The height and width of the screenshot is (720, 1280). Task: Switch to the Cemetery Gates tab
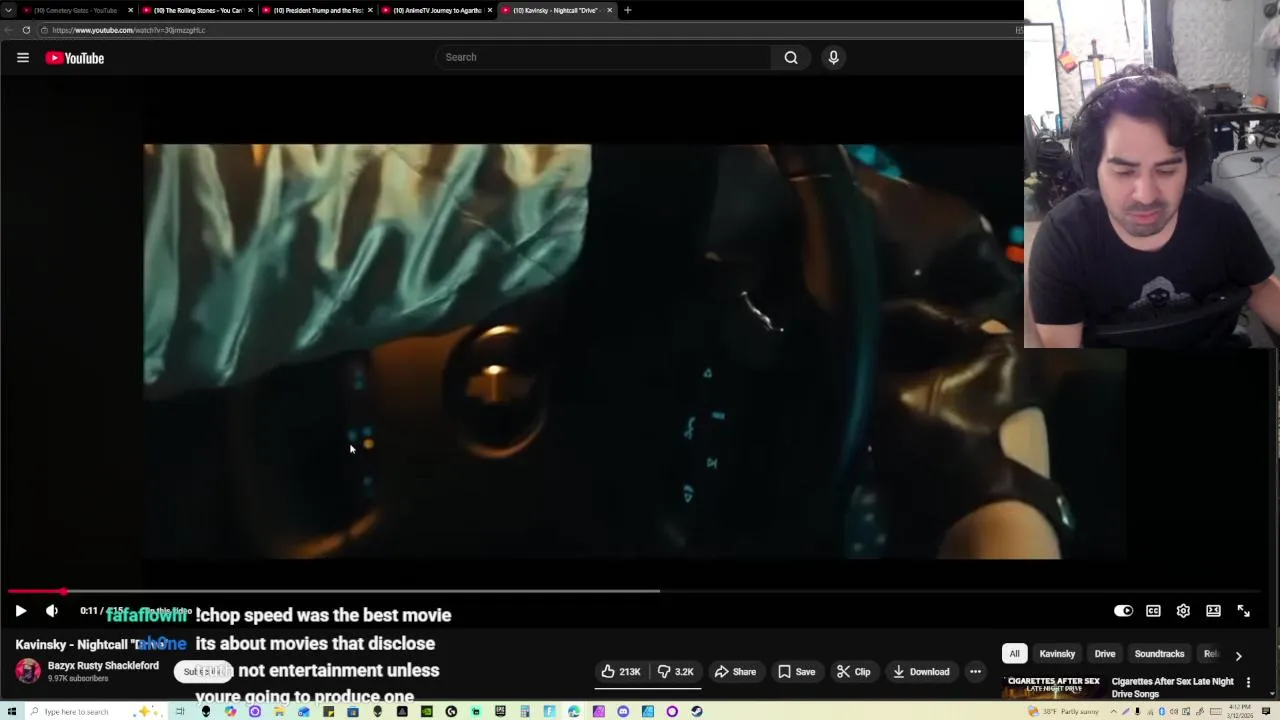point(77,10)
